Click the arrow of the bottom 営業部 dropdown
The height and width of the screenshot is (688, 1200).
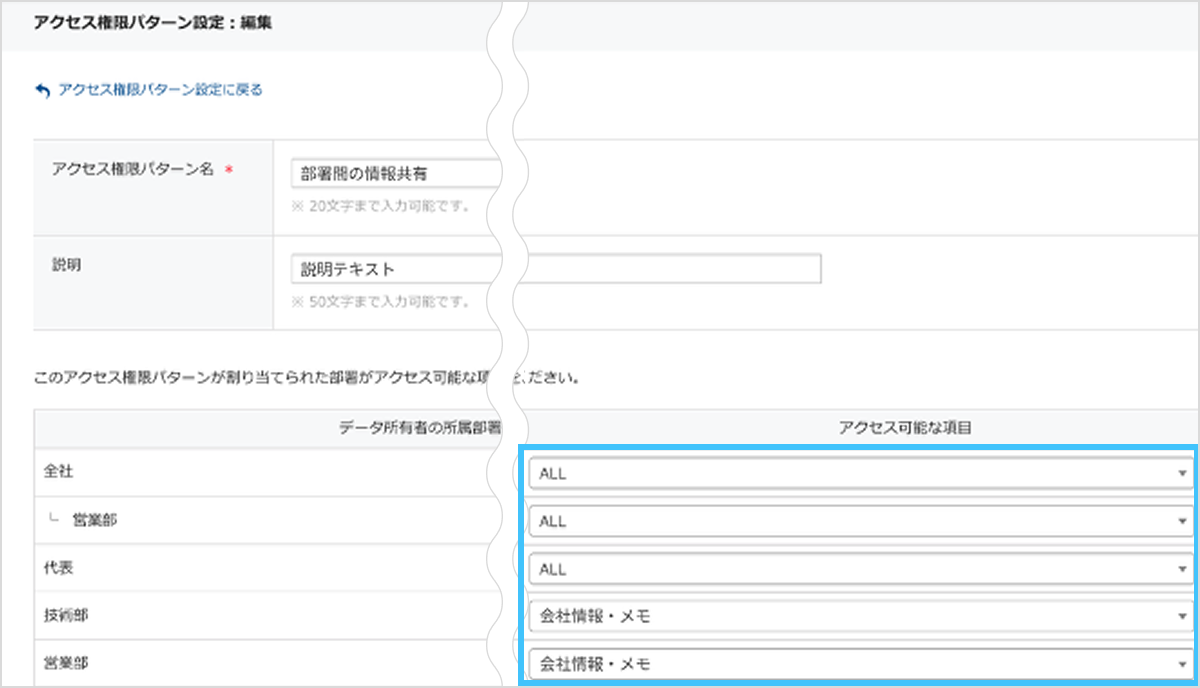point(1182,664)
